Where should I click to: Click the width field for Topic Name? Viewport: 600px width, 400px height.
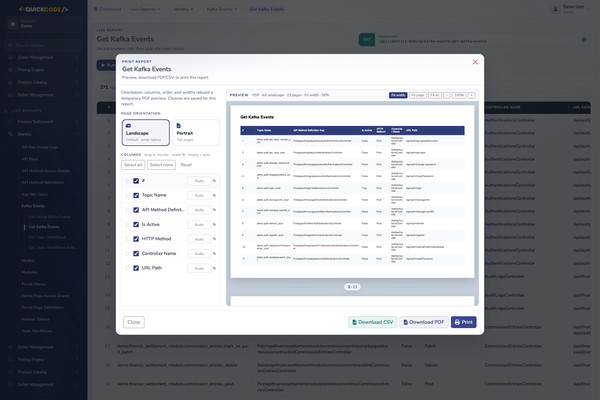click(x=199, y=195)
